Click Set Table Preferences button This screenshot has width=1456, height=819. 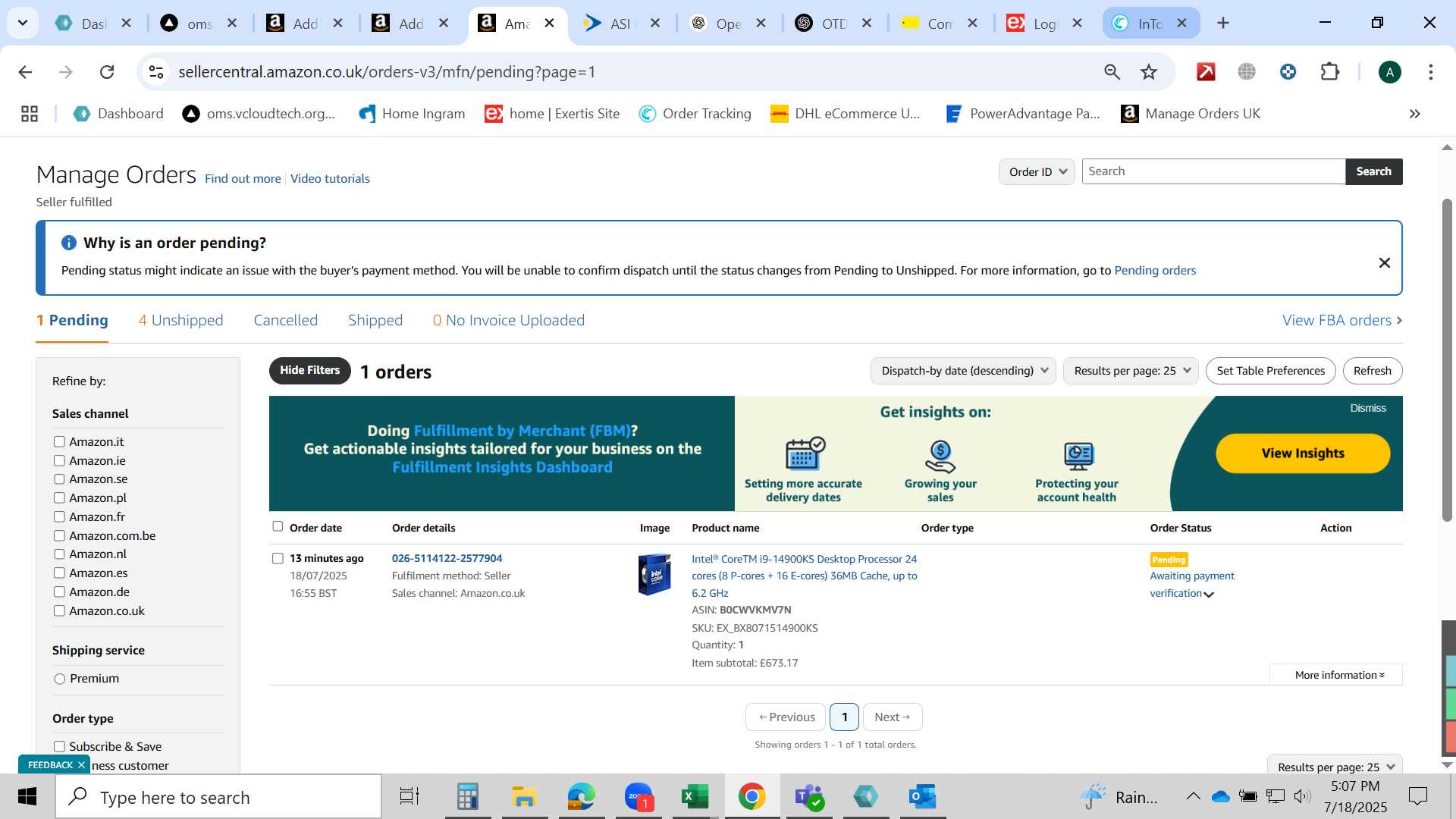pyautogui.click(x=1270, y=371)
